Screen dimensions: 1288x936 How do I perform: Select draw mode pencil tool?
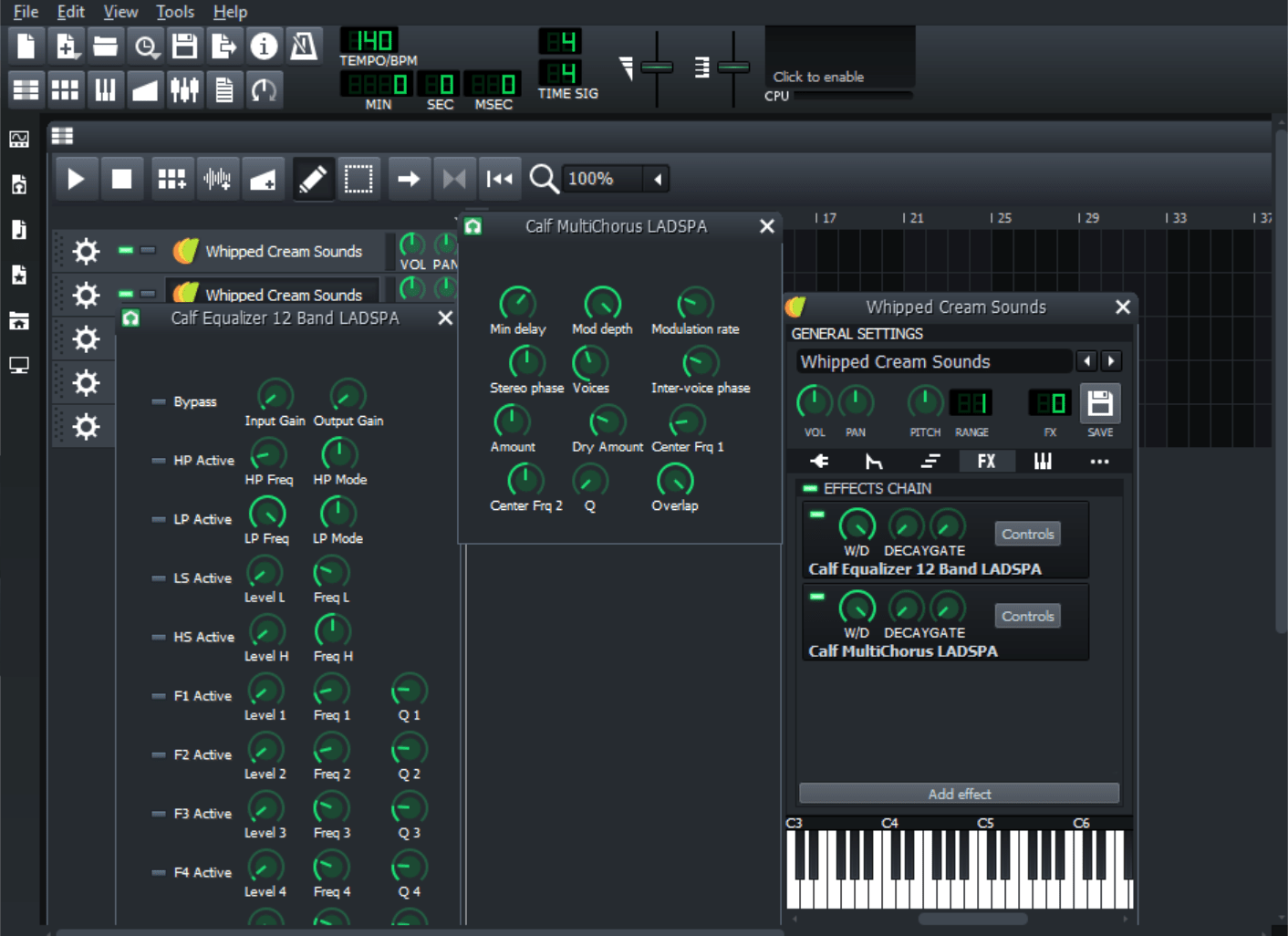(312, 179)
